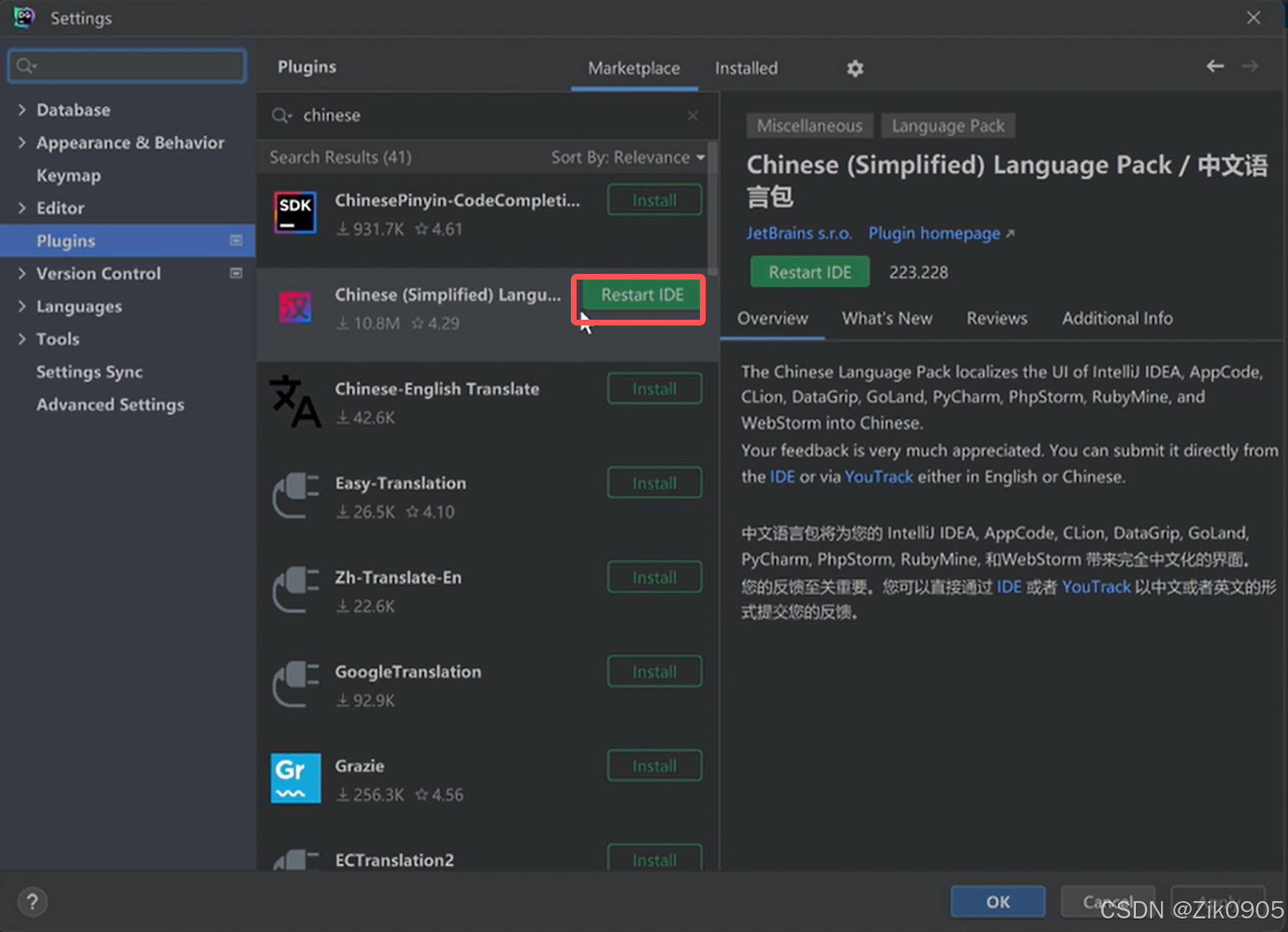Click the help question mark icon
The height and width of the screenshot is (932, 1288).
(x=32, y=901)
